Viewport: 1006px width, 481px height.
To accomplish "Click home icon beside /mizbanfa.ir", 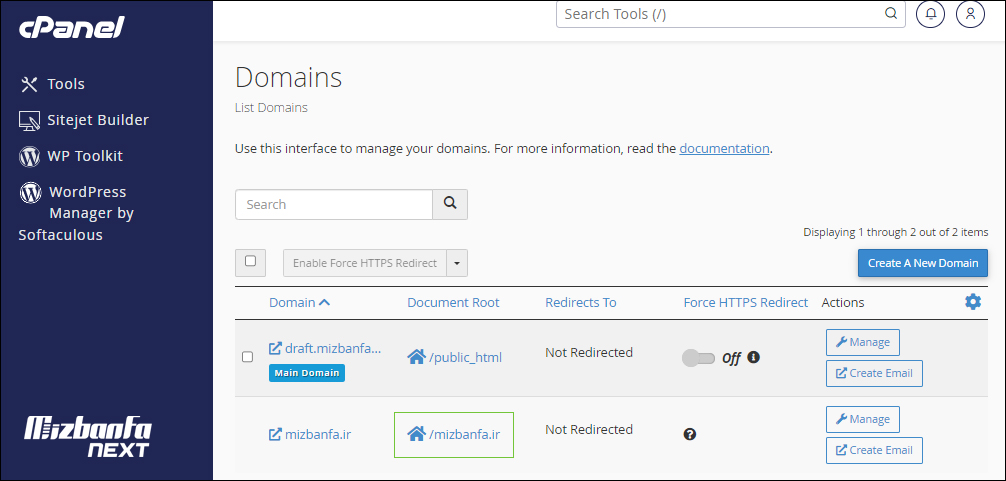I will pyautogui.click(x=417, y=434).
